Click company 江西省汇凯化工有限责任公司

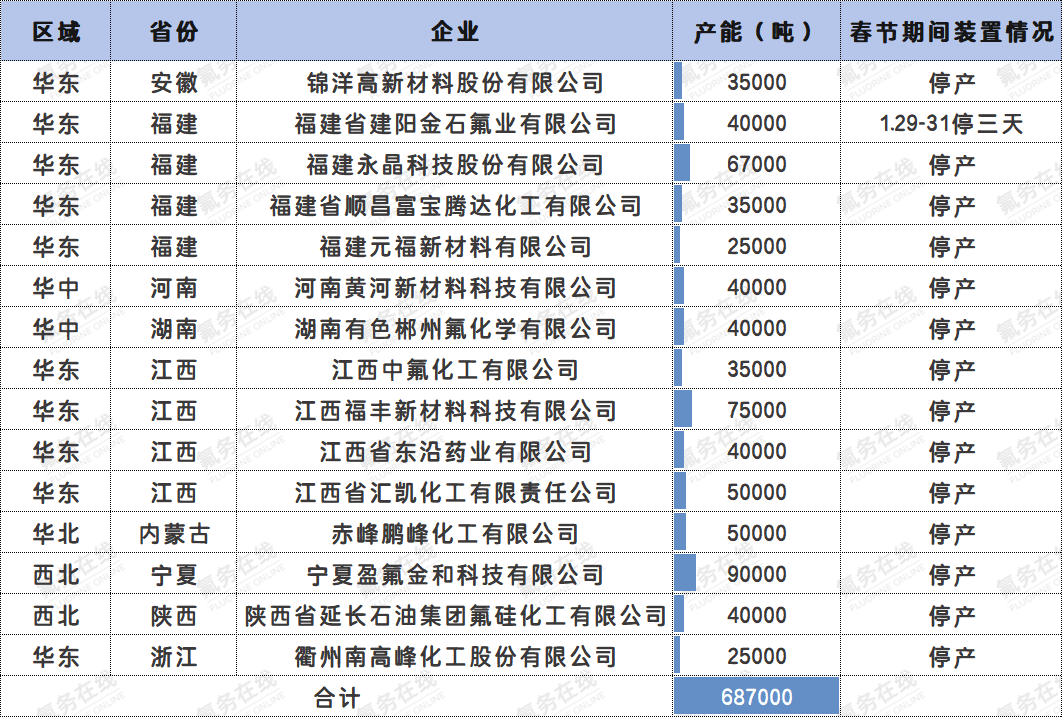[x=454, y=493]
